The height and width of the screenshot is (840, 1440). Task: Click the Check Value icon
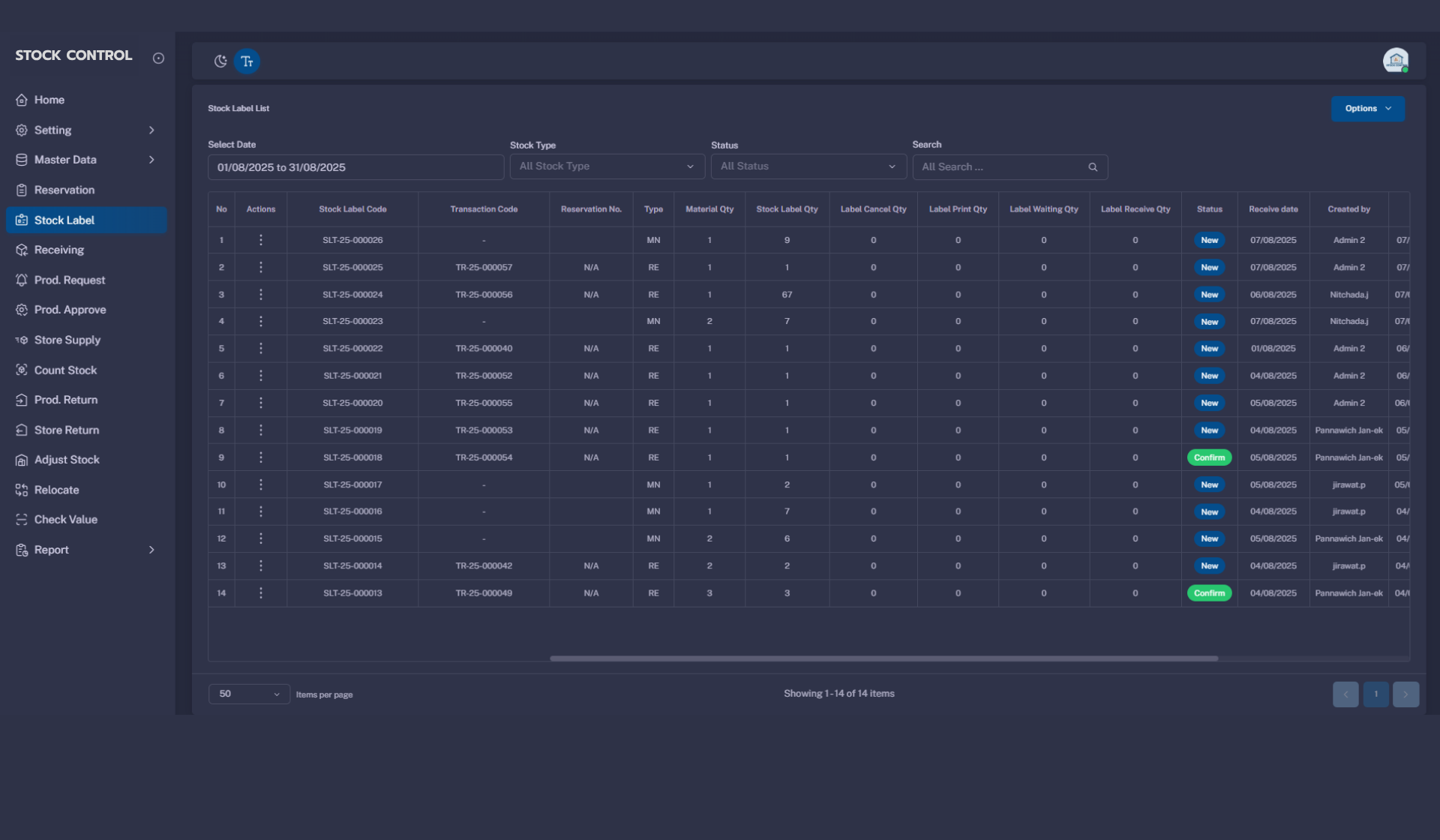point(22,520)
